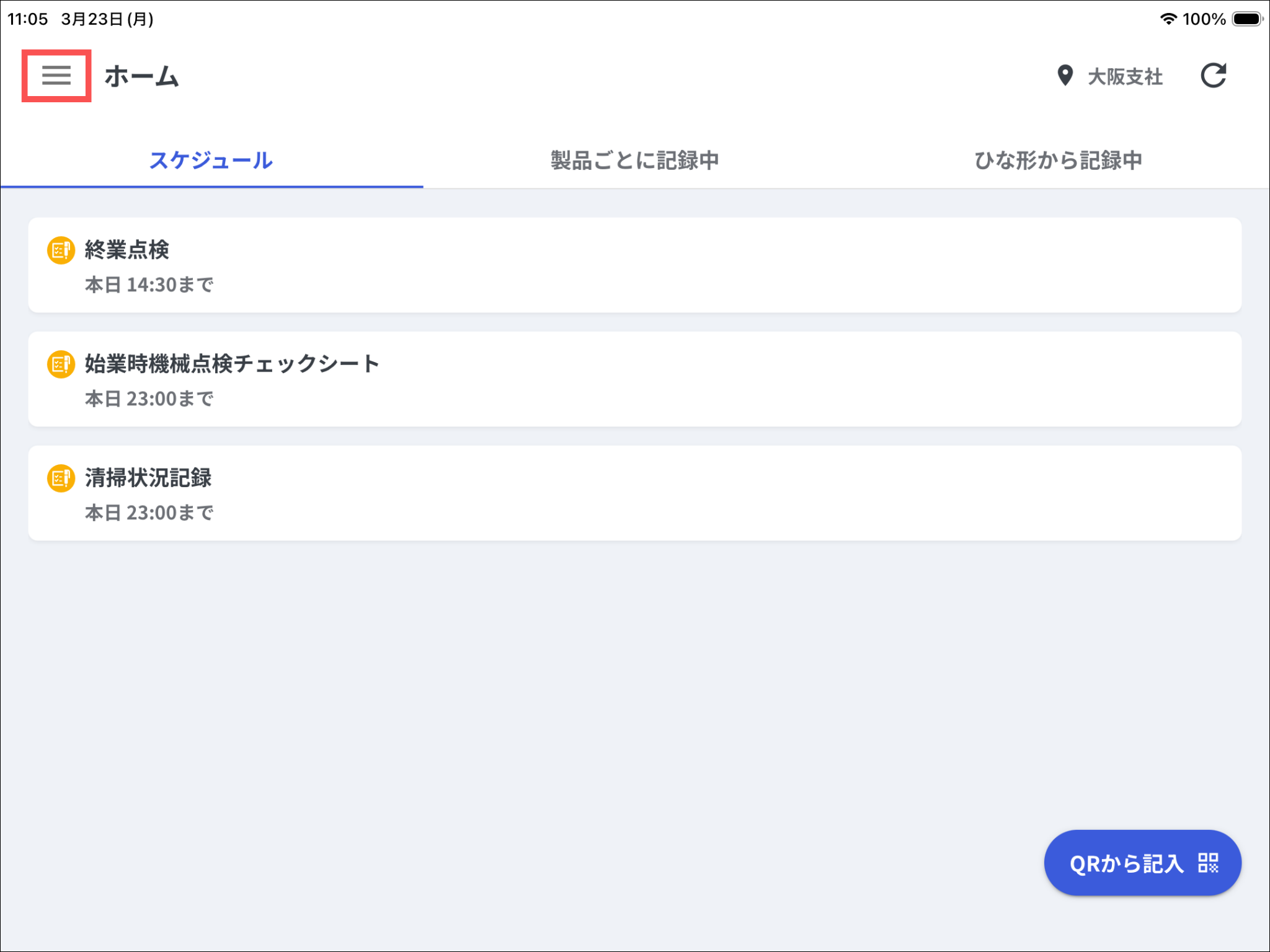Switch to the 製品ごとに記録中 tab
The height and width of the screenshot is (952, 1270).
click(634, 161)
